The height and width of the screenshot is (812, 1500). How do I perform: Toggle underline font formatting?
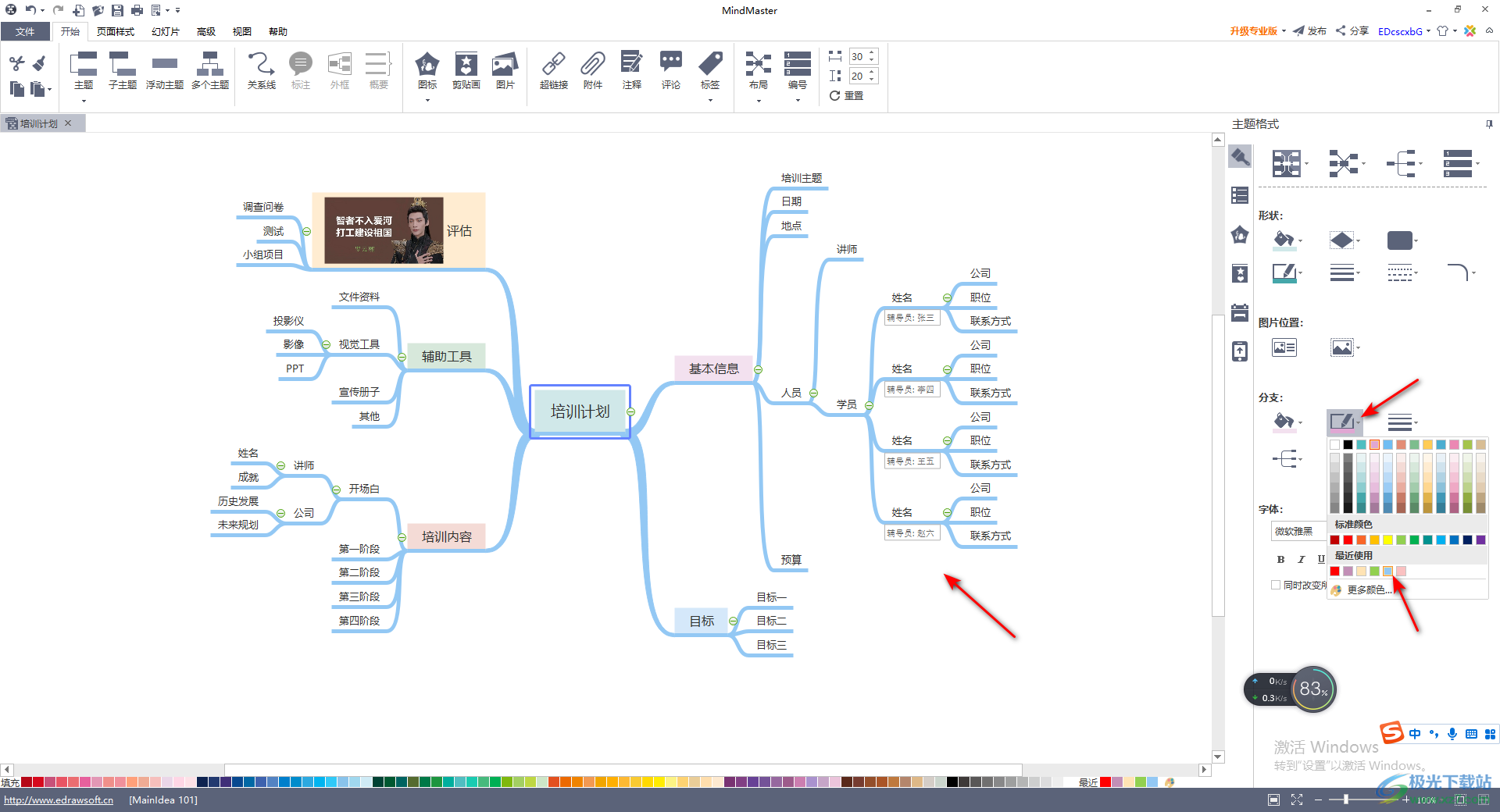click(x=1320, y=559)
